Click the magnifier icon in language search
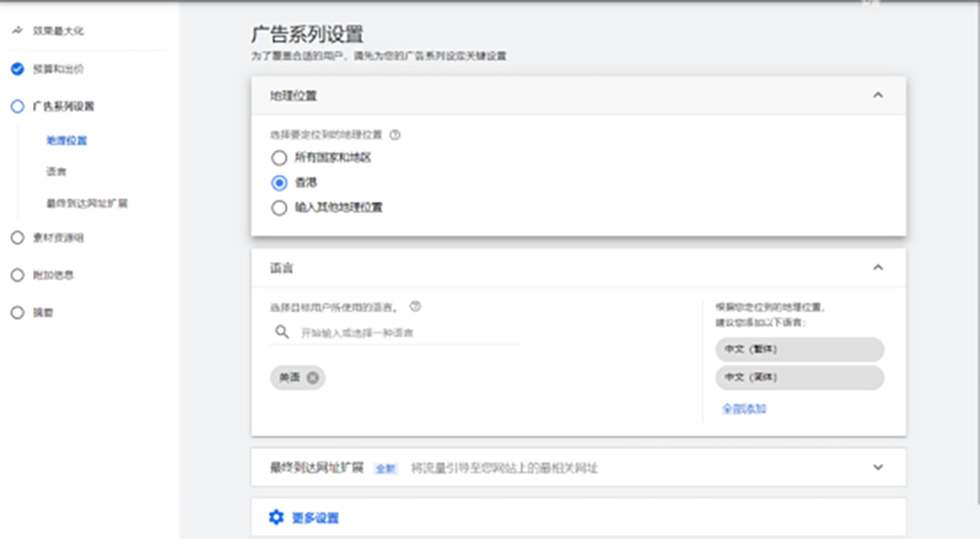The image size is (980, 539). (x=280, y=332)
